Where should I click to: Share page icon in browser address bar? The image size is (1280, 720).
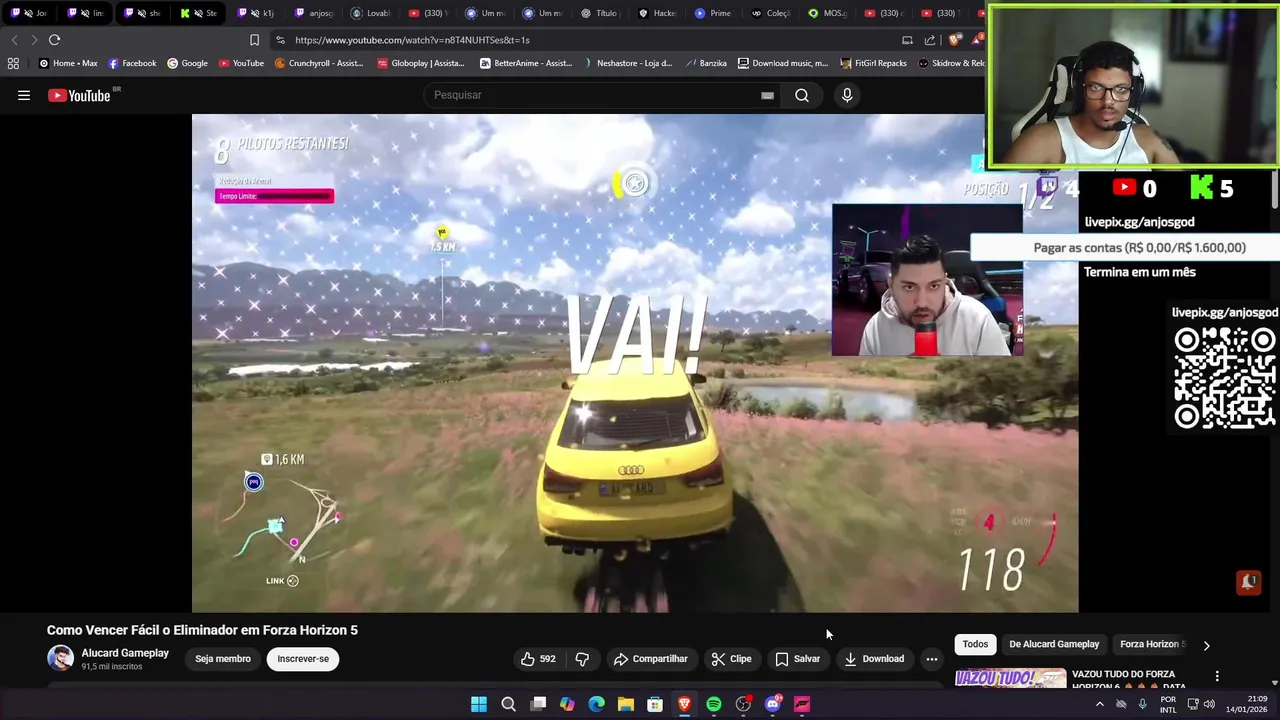[x=930, y=40]
